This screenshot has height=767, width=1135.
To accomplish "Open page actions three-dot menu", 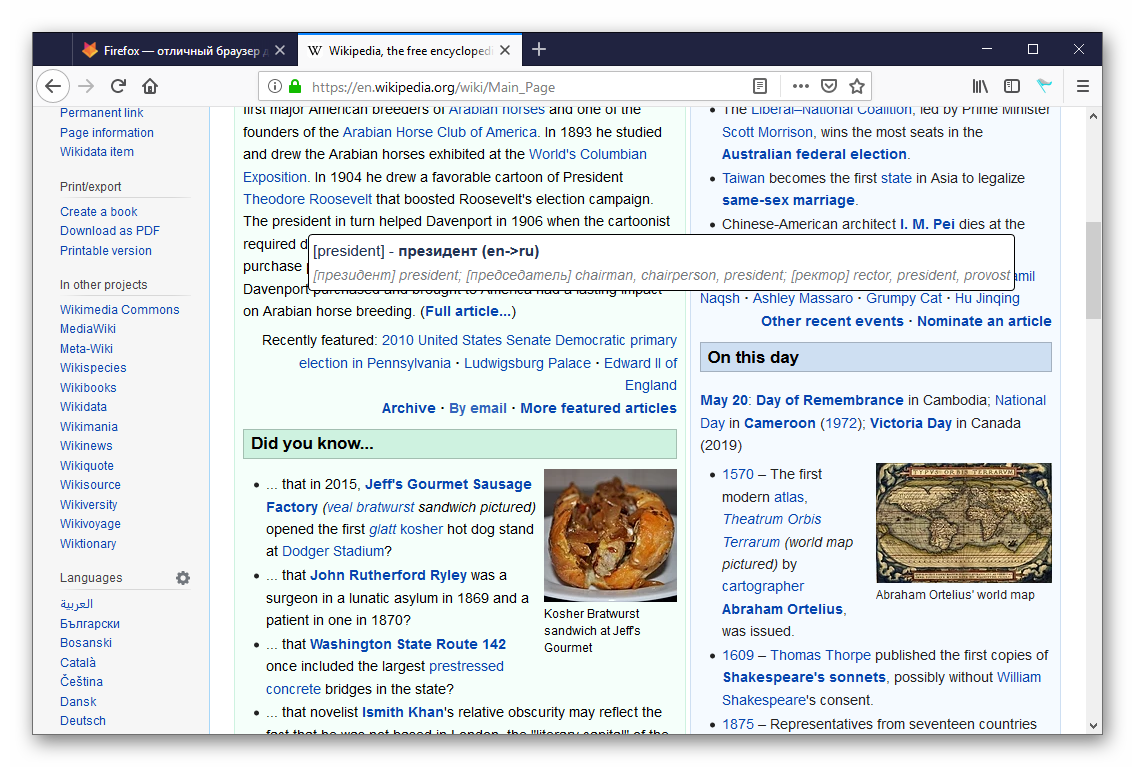I will click(800, 86).
